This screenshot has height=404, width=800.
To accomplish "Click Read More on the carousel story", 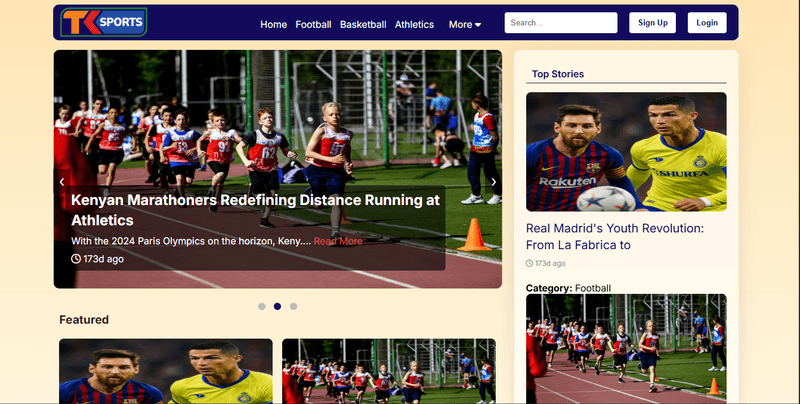I will tap(338, 241).
